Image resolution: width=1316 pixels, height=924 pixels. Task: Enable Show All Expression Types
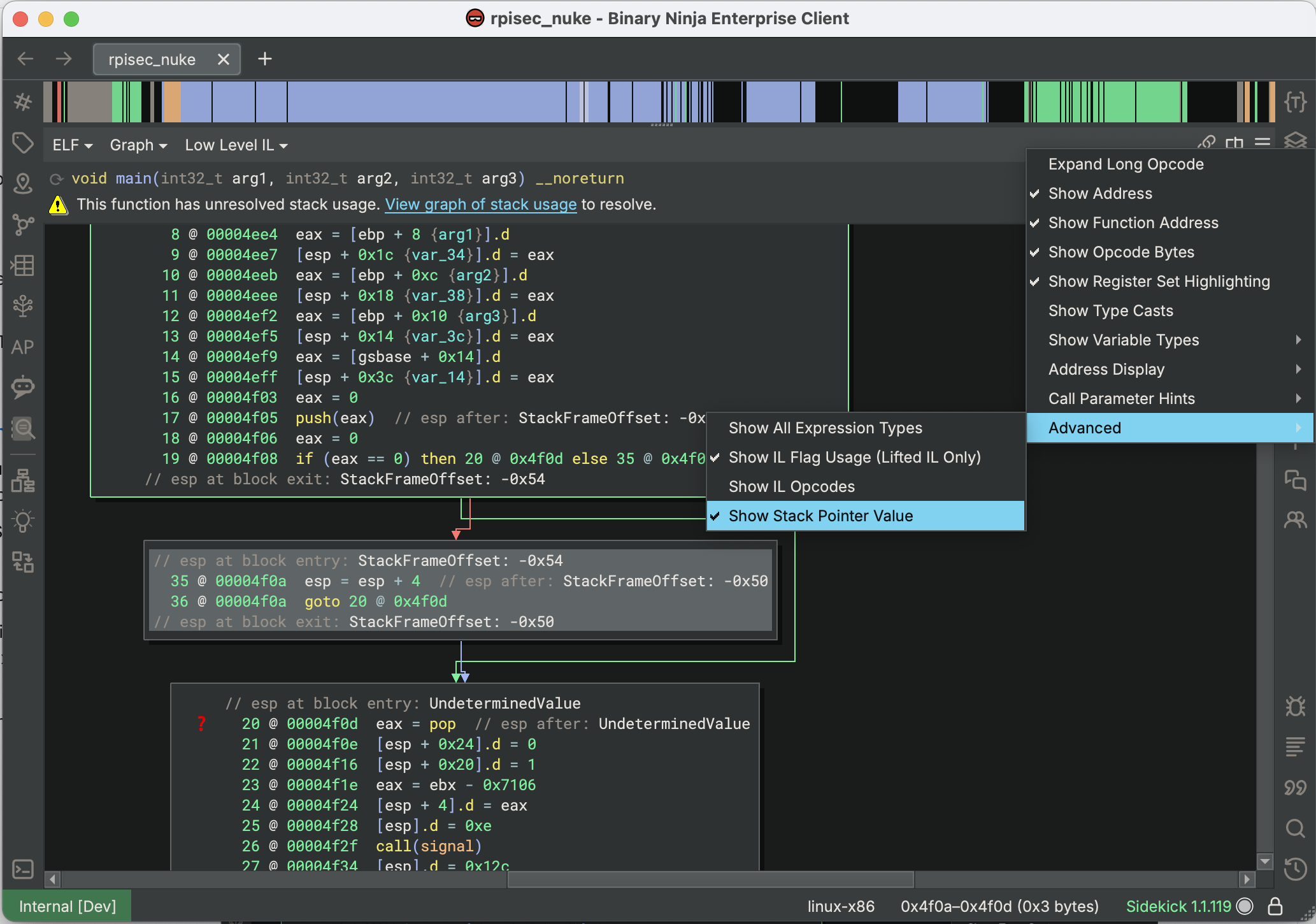tap(866, 428)
